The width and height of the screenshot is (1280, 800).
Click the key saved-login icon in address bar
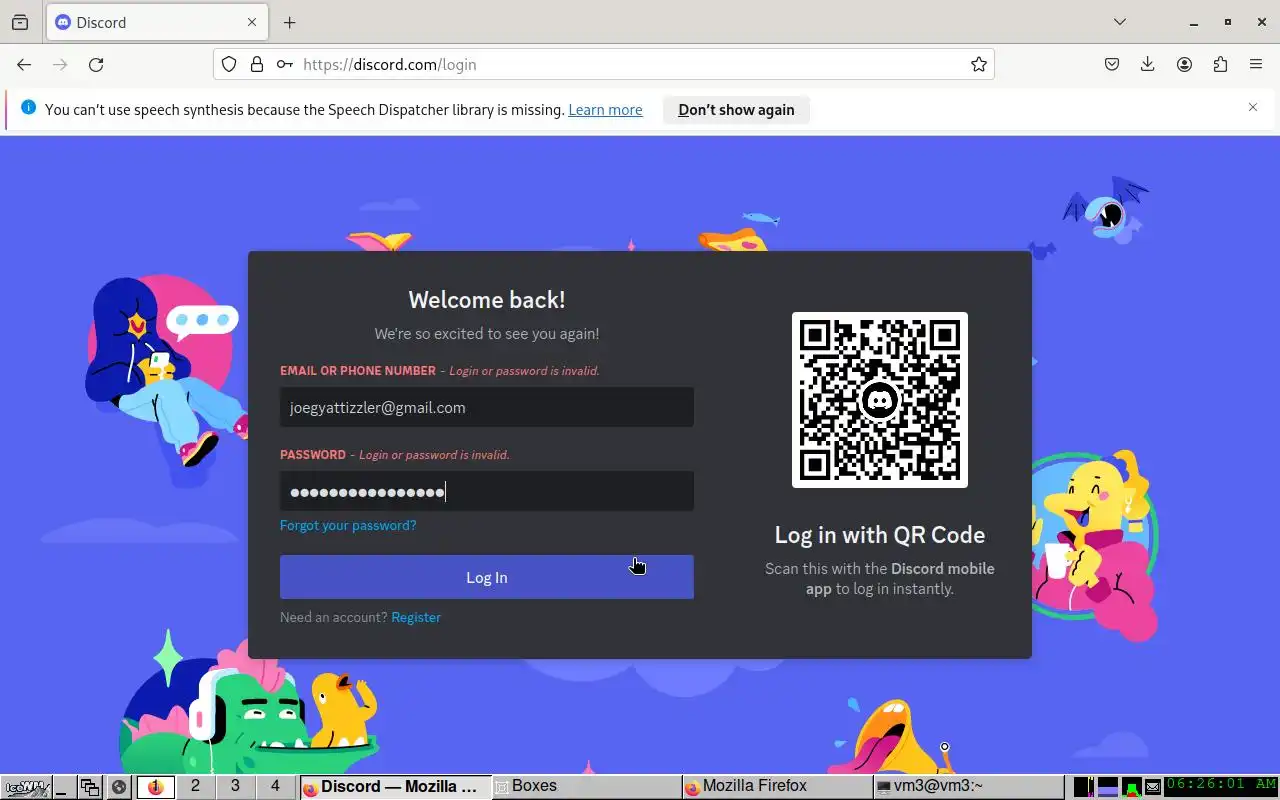pyautogui.click(x=285, y=64)
